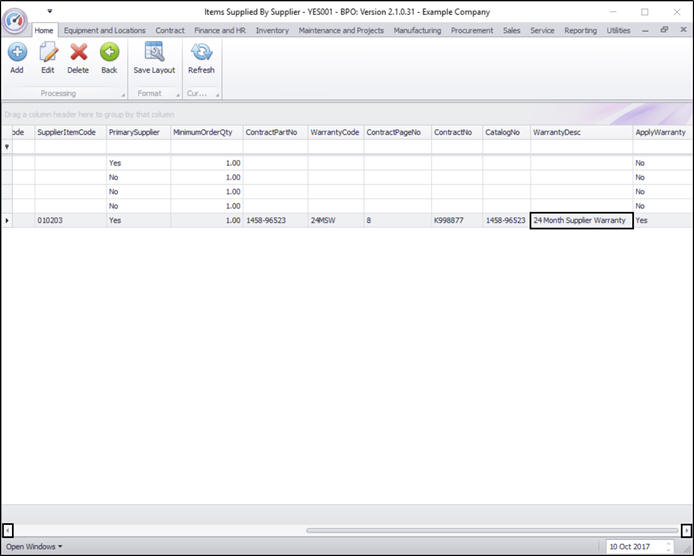Switch to the Inventory tab

tap(272, 31)
